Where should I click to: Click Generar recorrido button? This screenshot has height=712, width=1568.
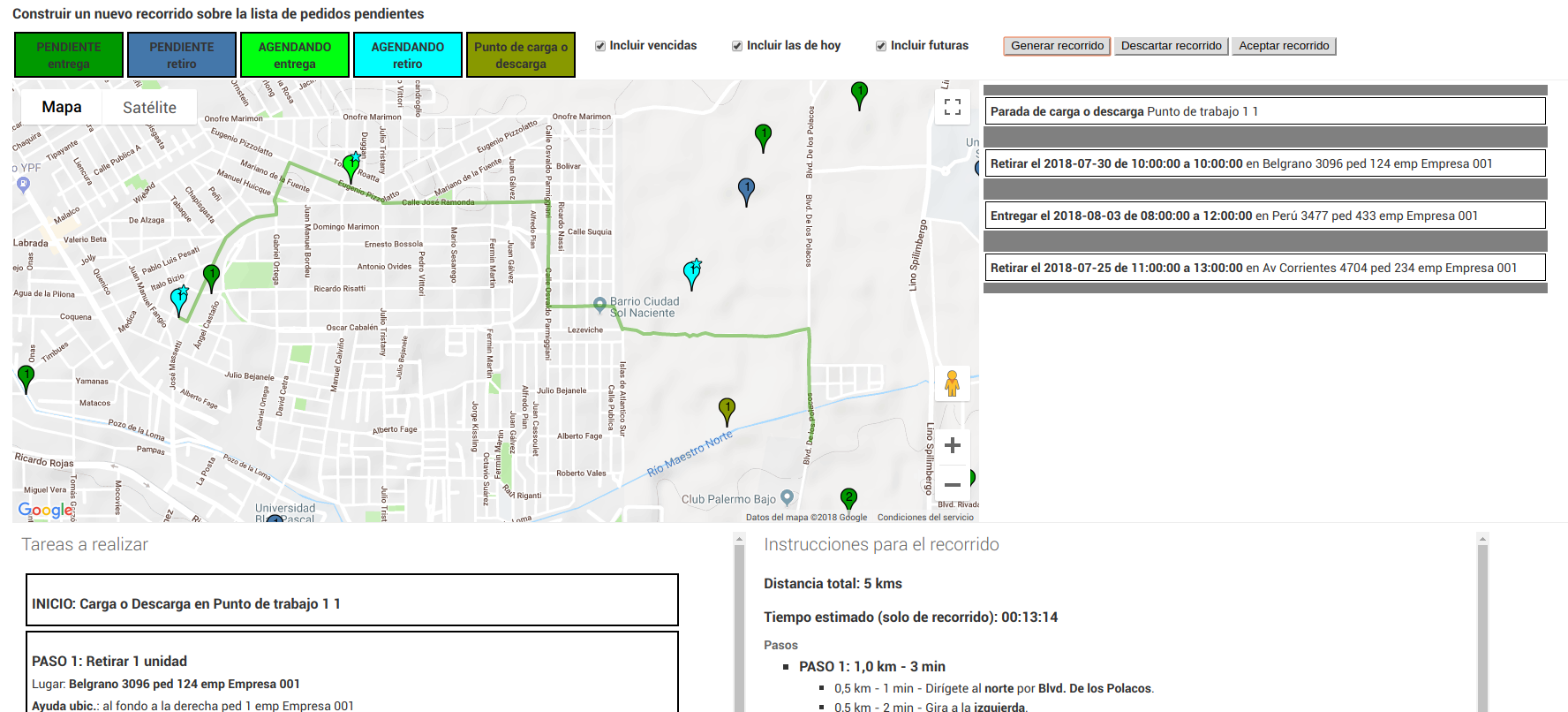click(x=1057, y=46)
